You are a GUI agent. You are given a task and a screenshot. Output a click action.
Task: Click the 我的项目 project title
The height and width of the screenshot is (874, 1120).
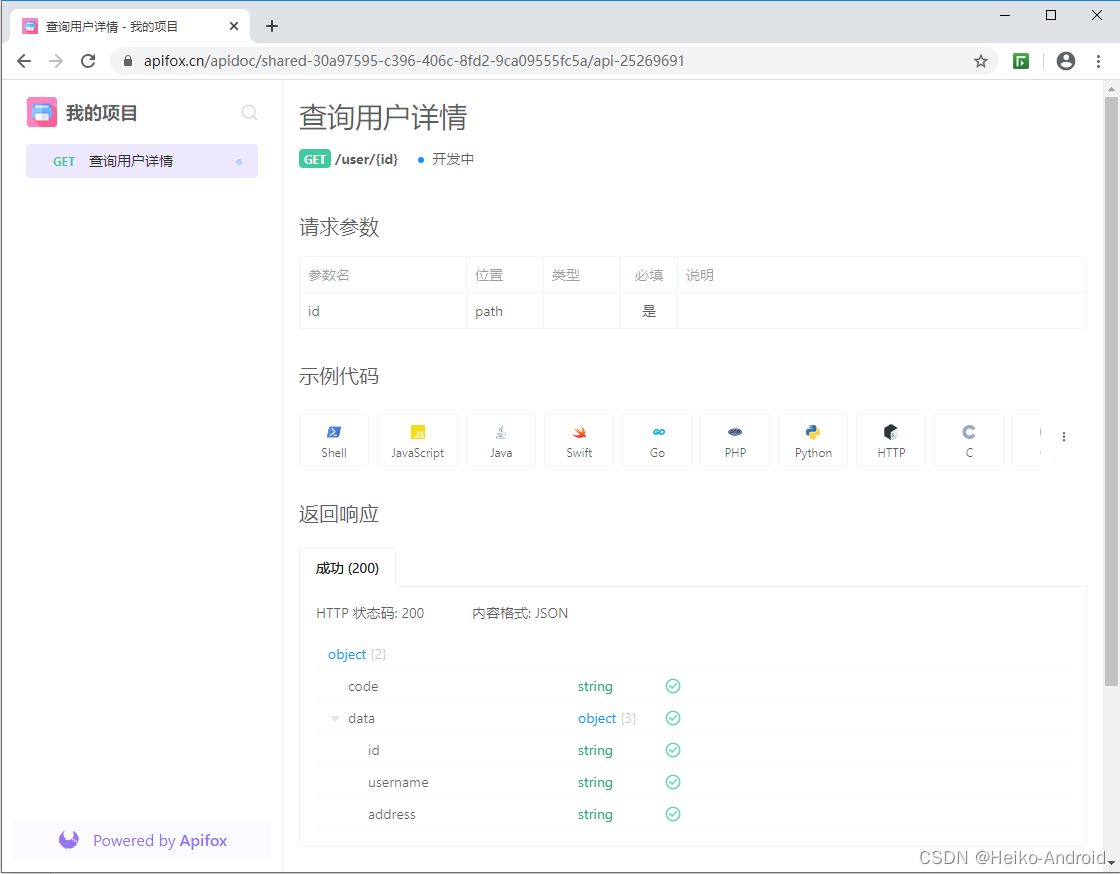point(101,113)
